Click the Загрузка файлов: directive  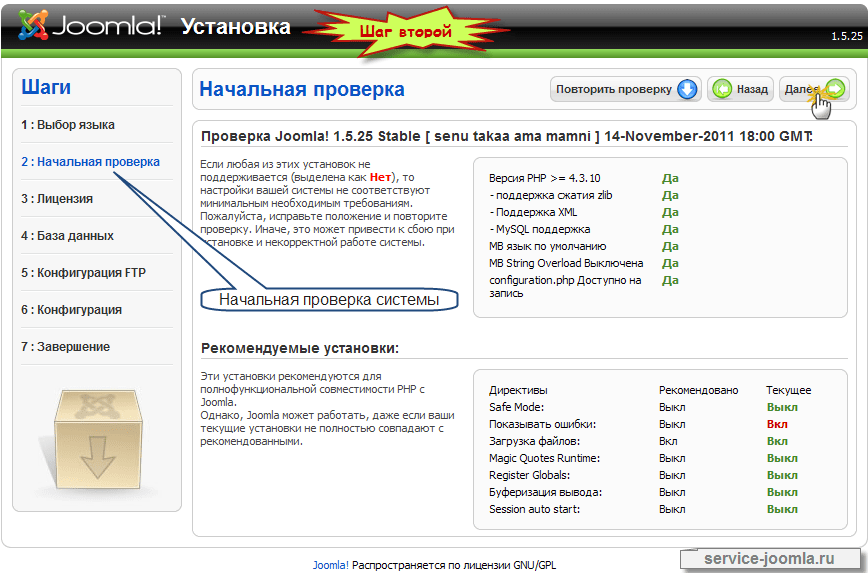tap(535, 442)
